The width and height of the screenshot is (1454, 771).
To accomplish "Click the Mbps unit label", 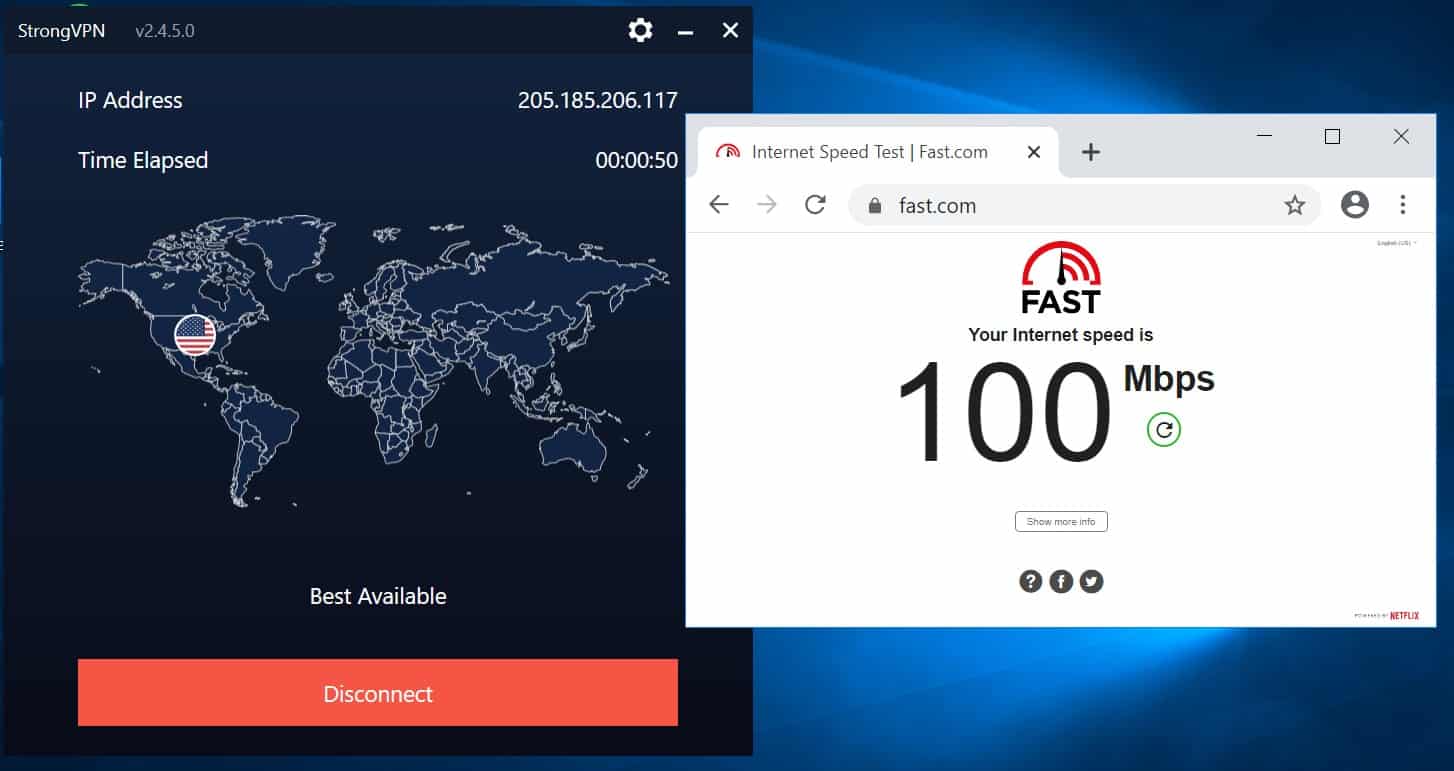I will pos(1169,379).
